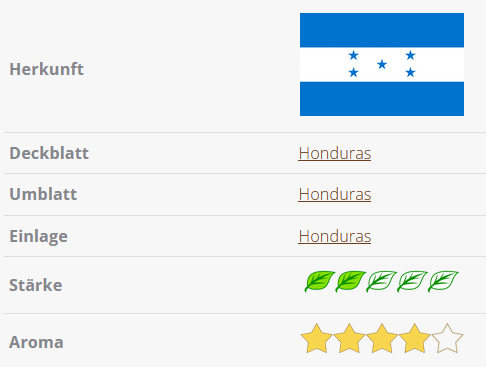Click the Deckblatt label

coord(49,153)
